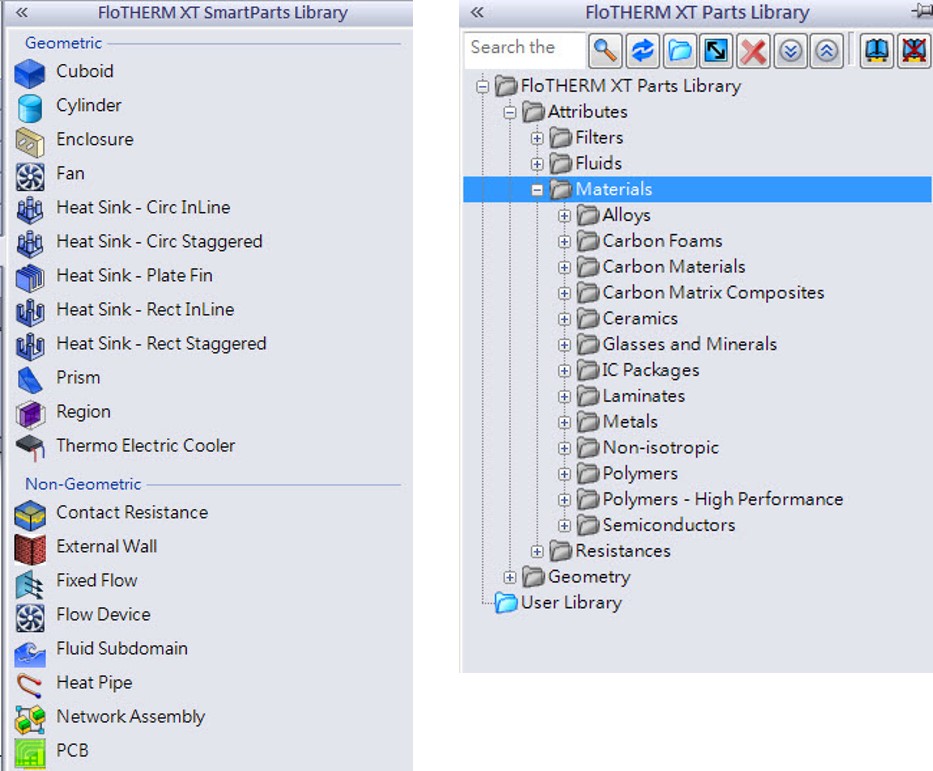Pin the Parts Library panel
The image size is (933, 771).
click(921, 12)
